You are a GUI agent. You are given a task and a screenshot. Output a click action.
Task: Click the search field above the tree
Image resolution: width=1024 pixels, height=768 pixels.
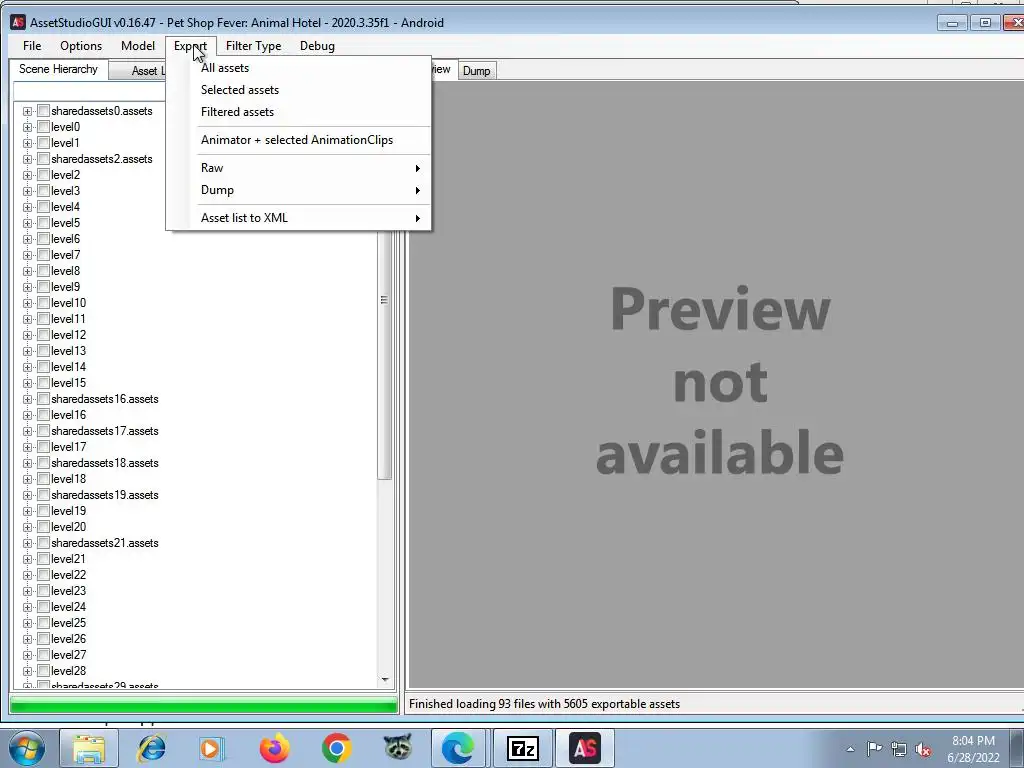click(x=89, y=91)
